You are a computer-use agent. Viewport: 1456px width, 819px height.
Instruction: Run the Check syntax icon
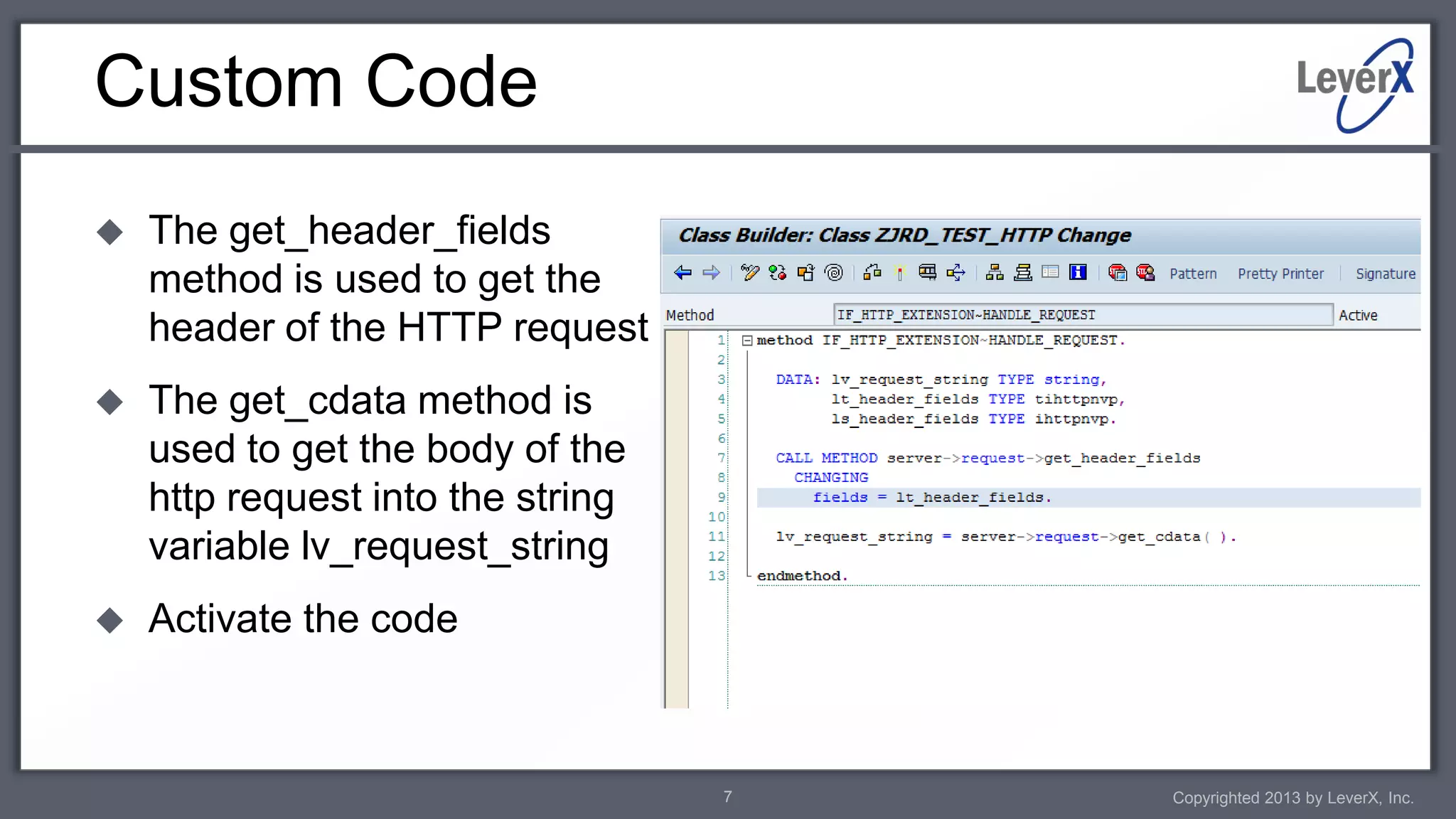tap(872, 273)
